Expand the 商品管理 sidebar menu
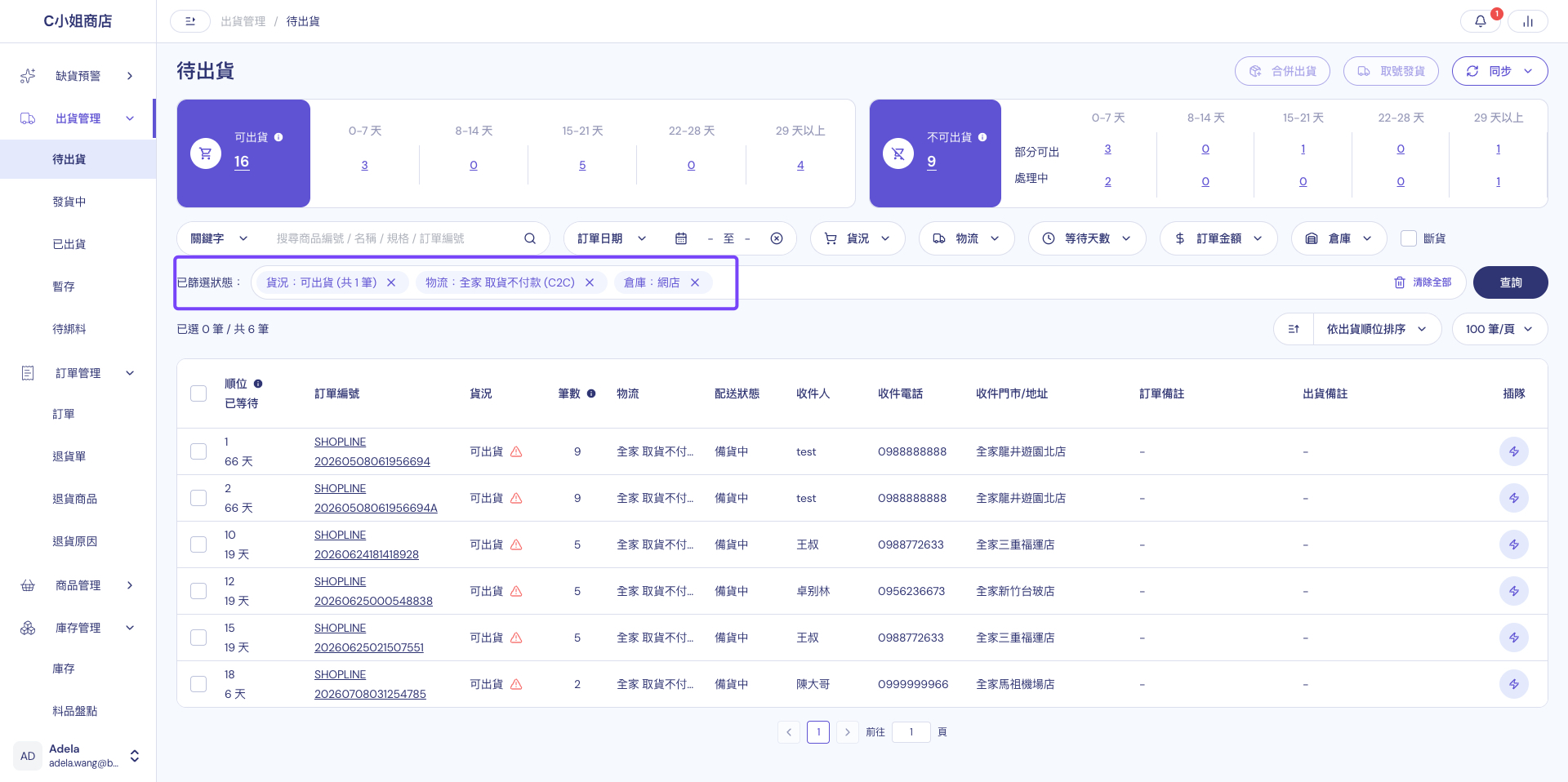 coord(78,585)
